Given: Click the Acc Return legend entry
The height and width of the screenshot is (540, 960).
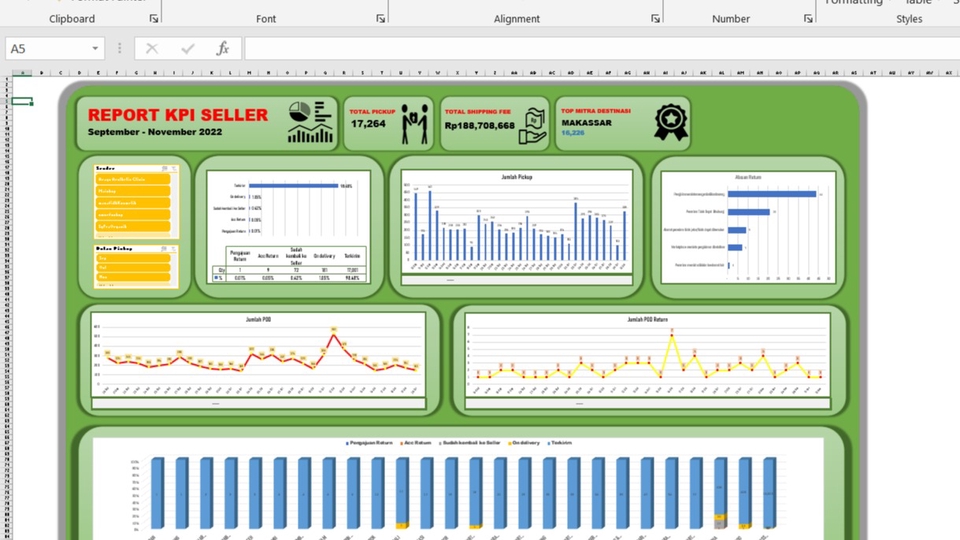Looking at the screenshot, I should coord(416,443).
